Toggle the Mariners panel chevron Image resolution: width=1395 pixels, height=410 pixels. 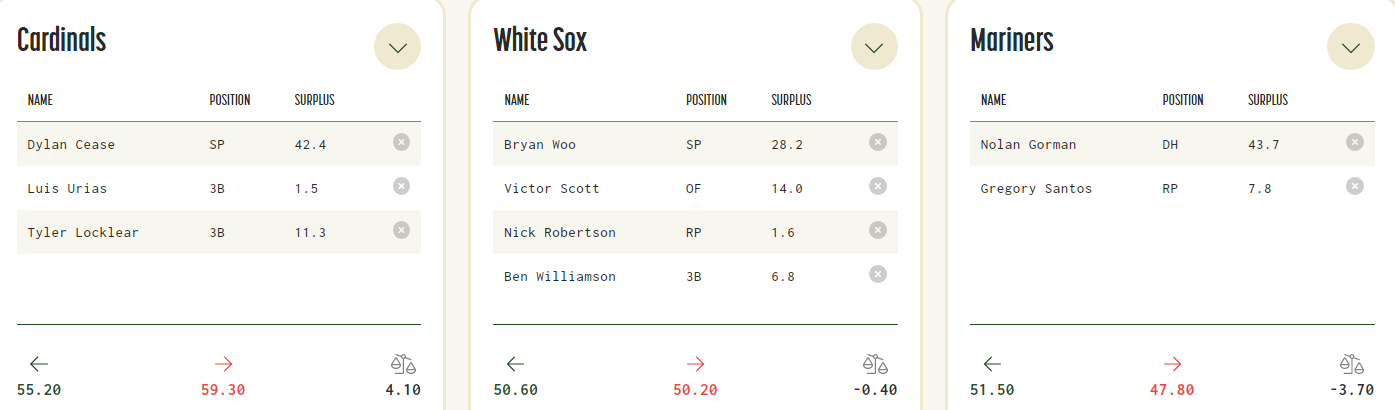point(1350,47)
